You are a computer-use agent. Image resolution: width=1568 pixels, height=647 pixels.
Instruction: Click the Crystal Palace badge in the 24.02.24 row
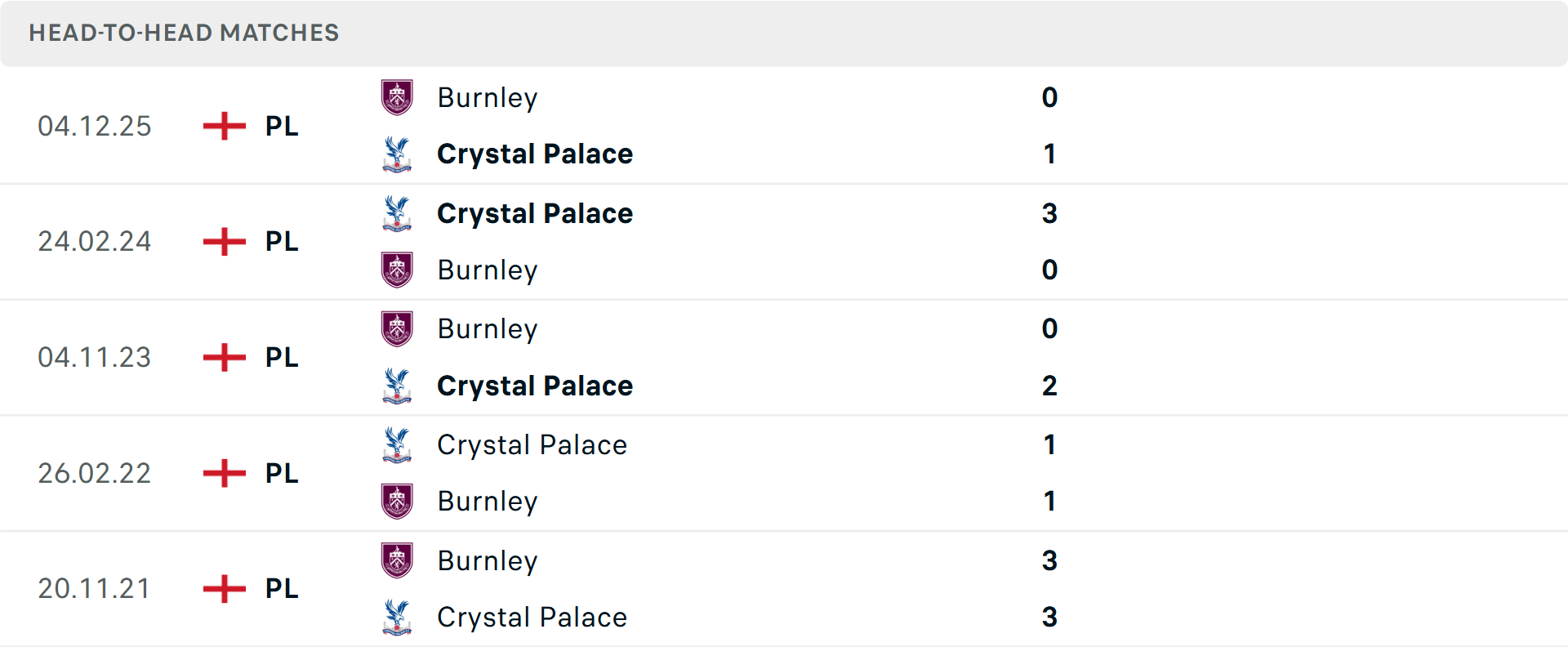[x=397, y=214]
